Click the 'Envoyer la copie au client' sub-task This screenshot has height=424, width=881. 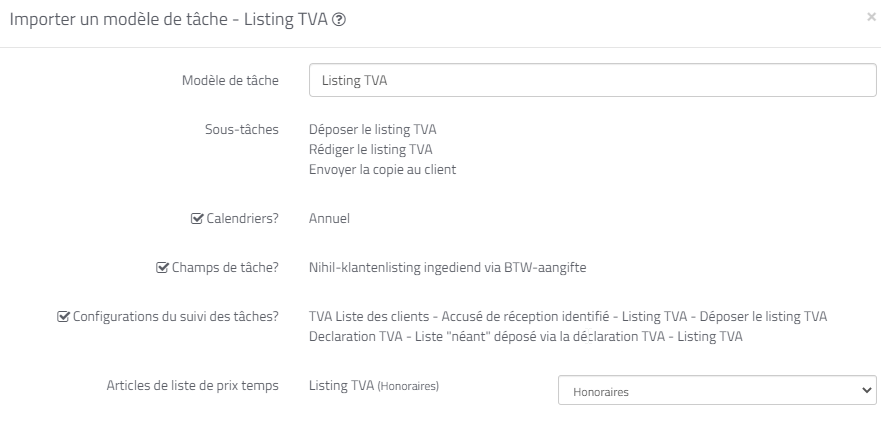coord(382,170)
